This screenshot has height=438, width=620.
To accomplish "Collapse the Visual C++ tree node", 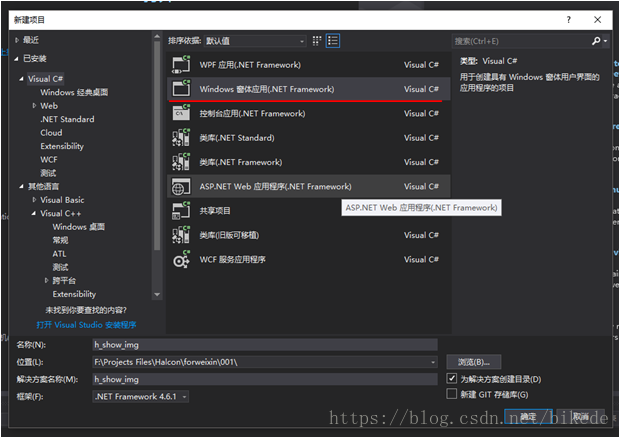I will click(34, 213).
